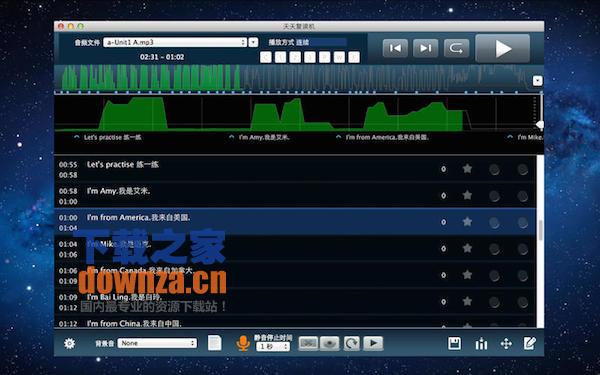Open the audio file combo box a-Unit1 A.mp3
The height and width of the screenshot is (375, 600).
(175, 42)
